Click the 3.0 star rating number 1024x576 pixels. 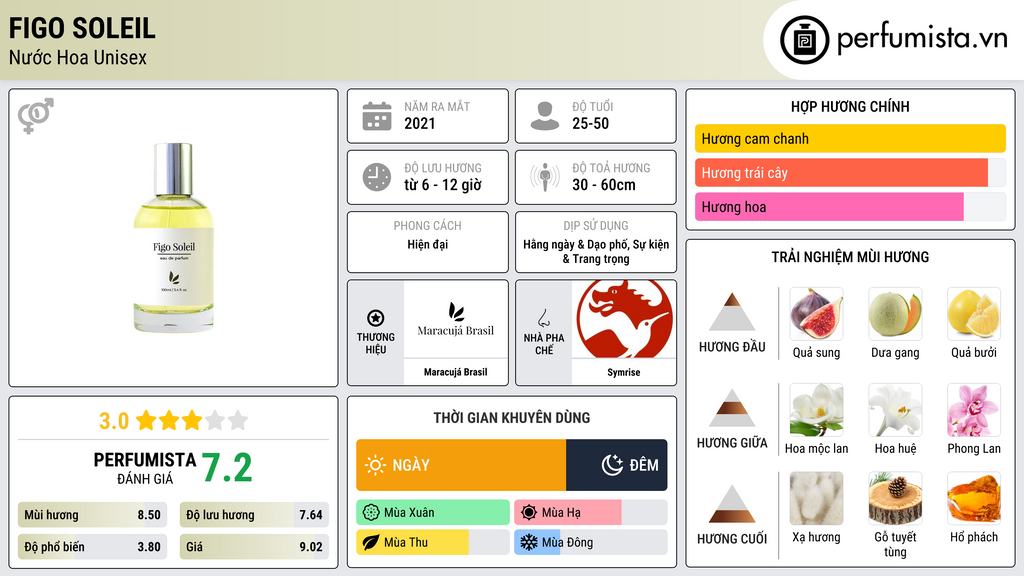click(114, 421)
